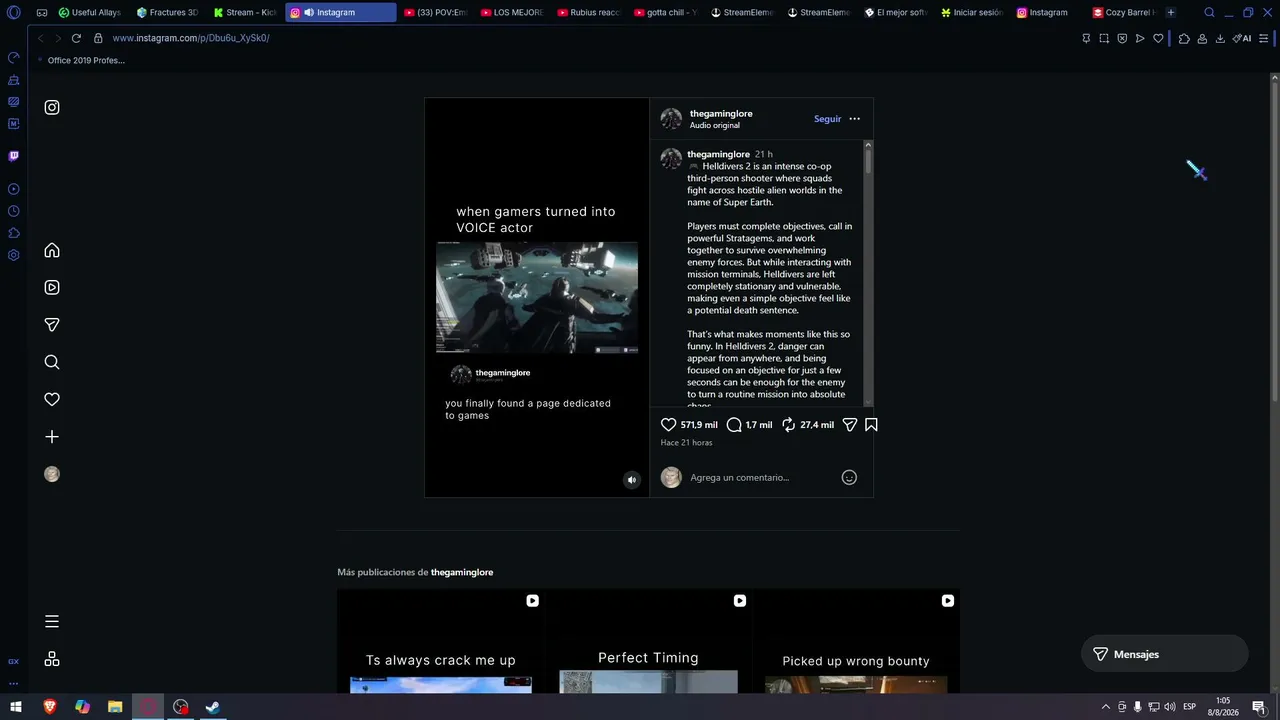Focus the Agrega un comentario field
The image size is (1280, 720).
tap(762, 478)
